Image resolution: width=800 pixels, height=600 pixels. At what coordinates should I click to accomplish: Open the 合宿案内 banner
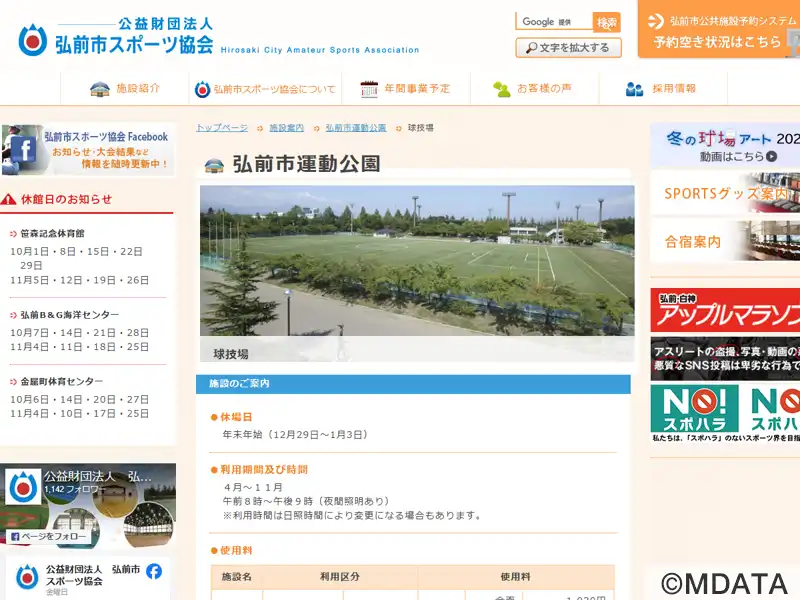click(x=725, y=242)
